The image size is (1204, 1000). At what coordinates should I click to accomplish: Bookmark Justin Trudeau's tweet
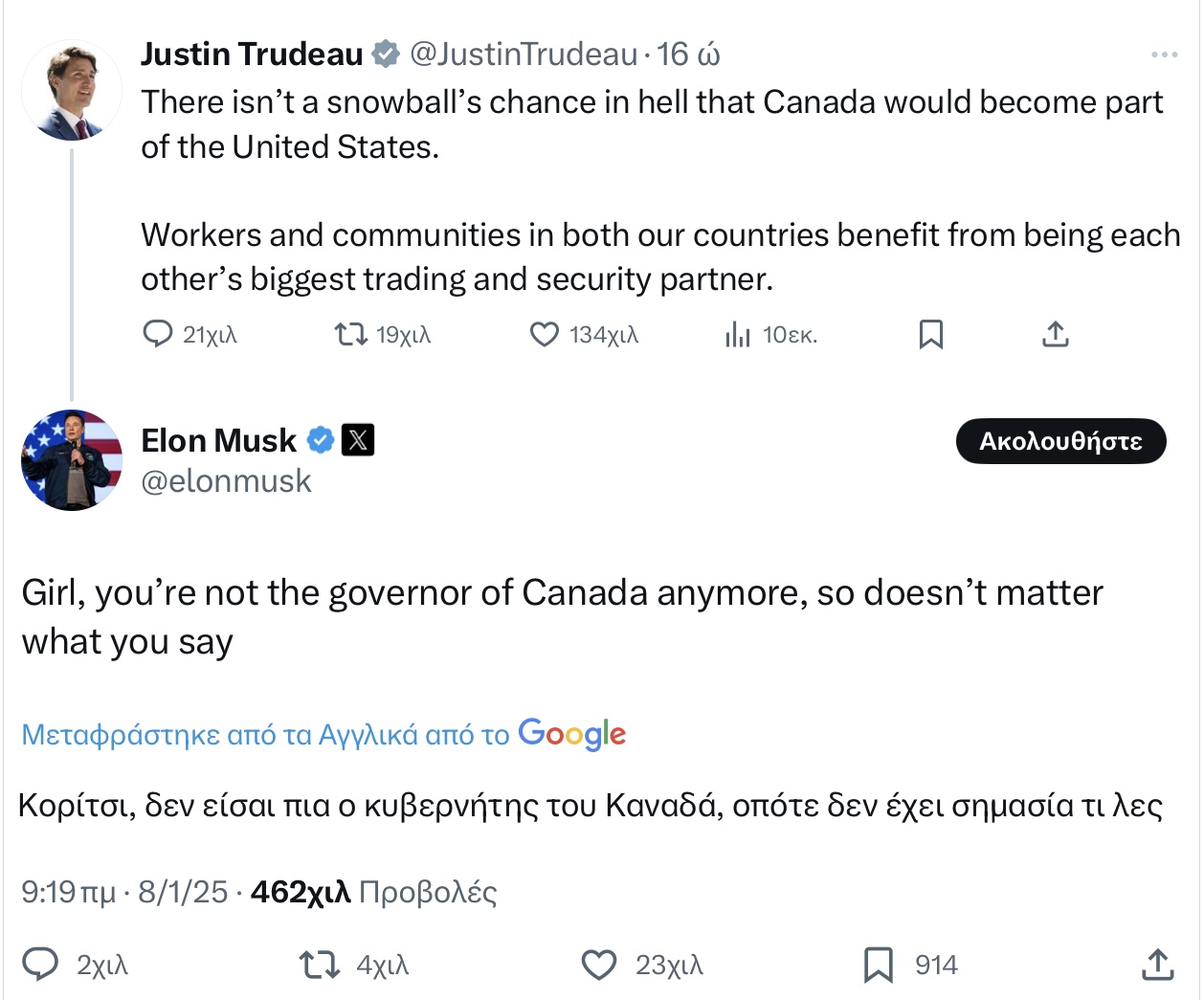coord(930,334)
